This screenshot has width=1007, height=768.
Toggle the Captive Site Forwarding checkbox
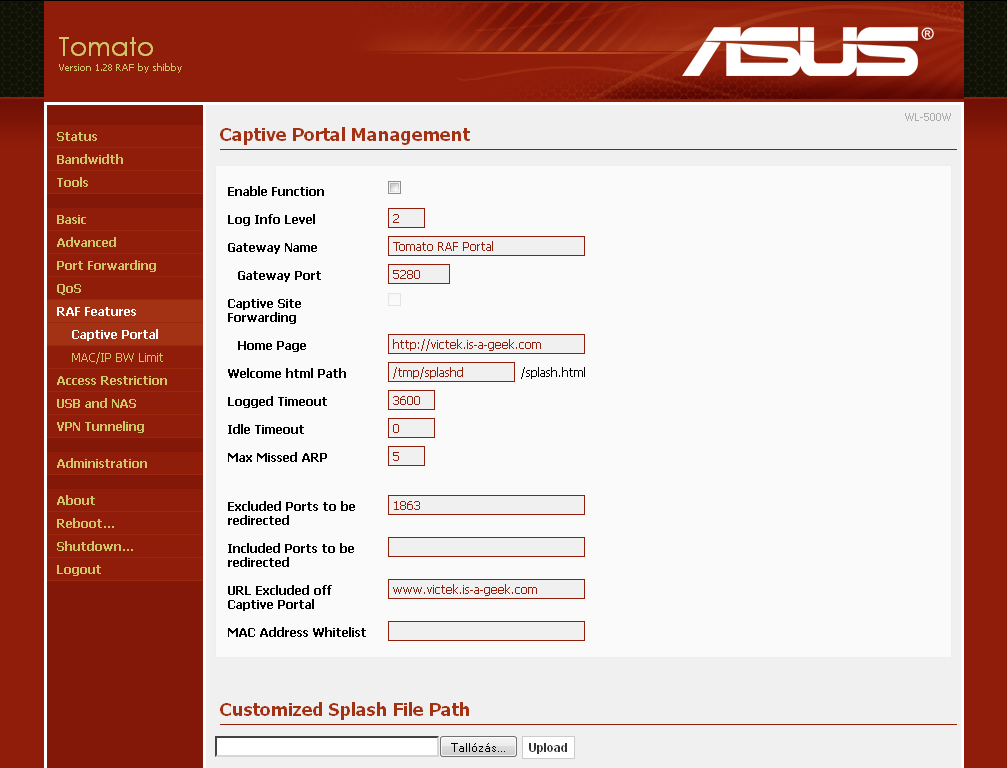point(394,300)
